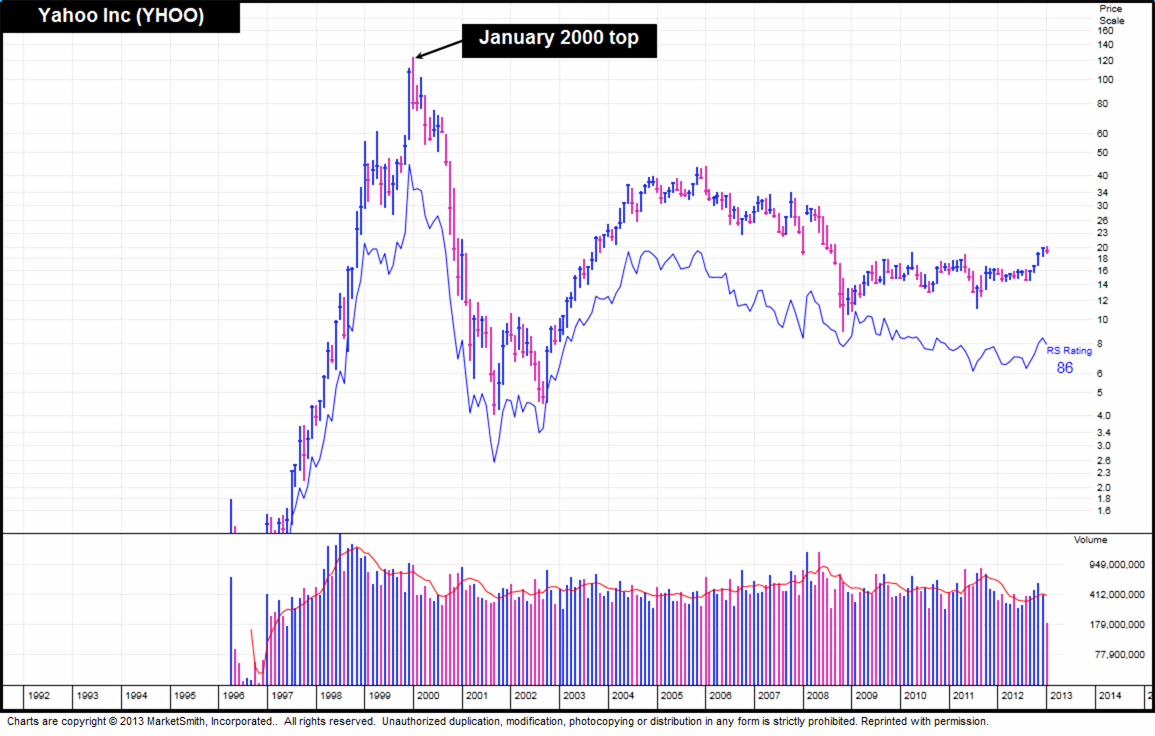
Task: Click the price scale value "14"
Action: (1103, 285)
